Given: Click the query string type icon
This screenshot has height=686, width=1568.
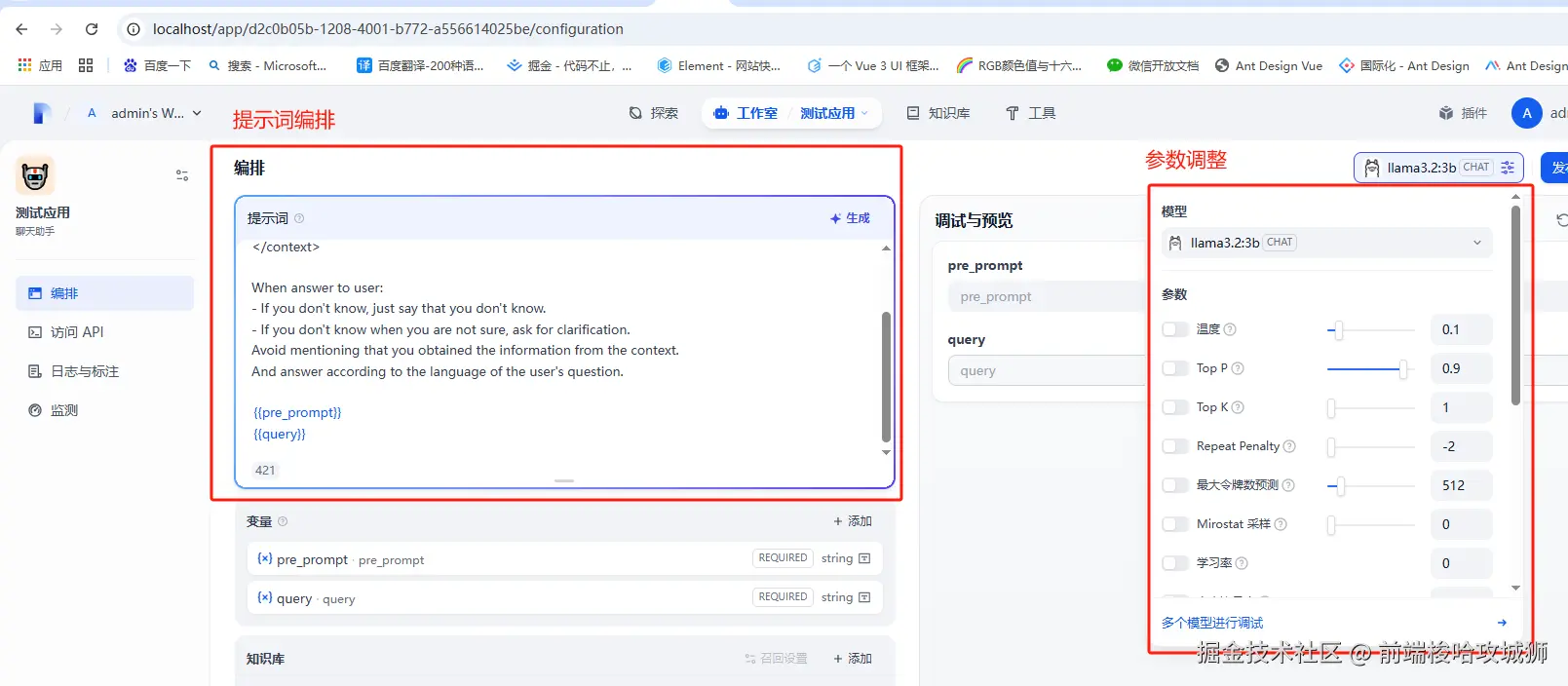Looking at the screenshot, I should pyautogui.click(x=864, y=597).
